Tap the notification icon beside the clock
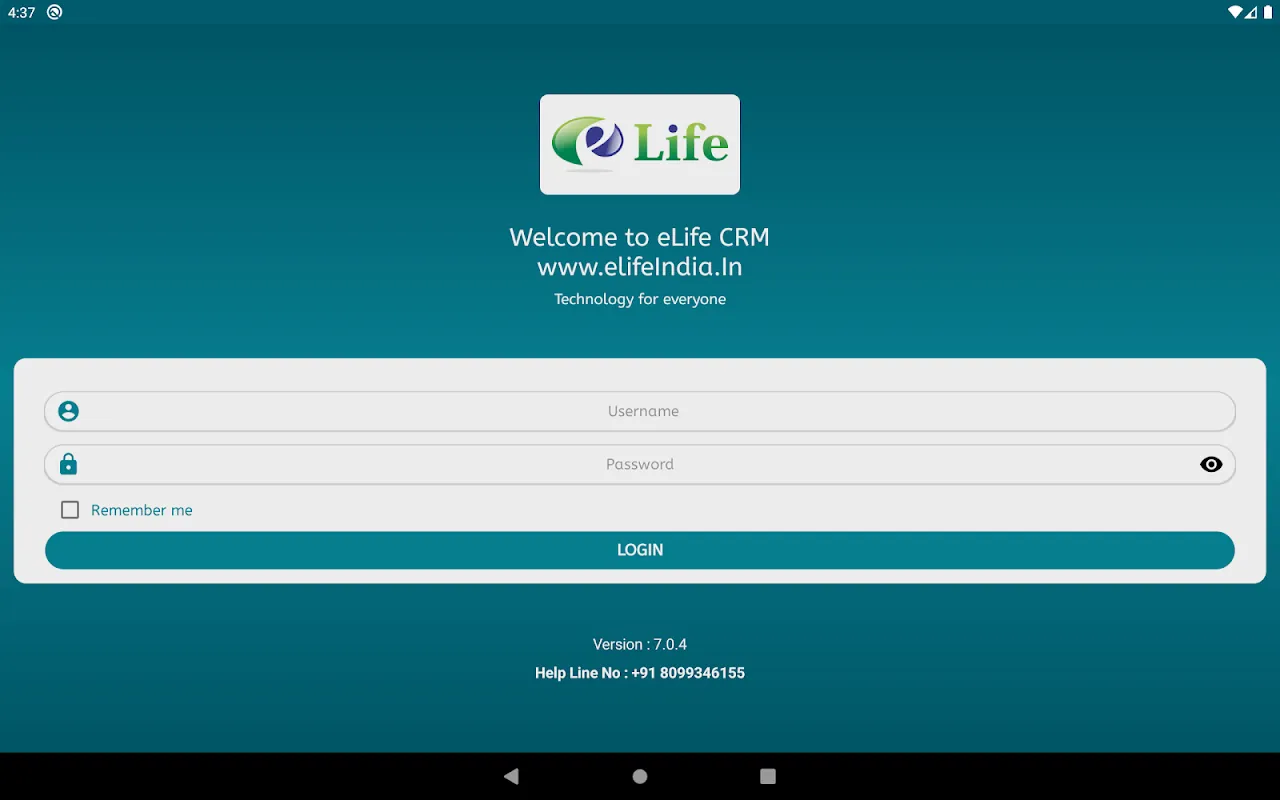1280x800 pixels. [x=55, y=12]
